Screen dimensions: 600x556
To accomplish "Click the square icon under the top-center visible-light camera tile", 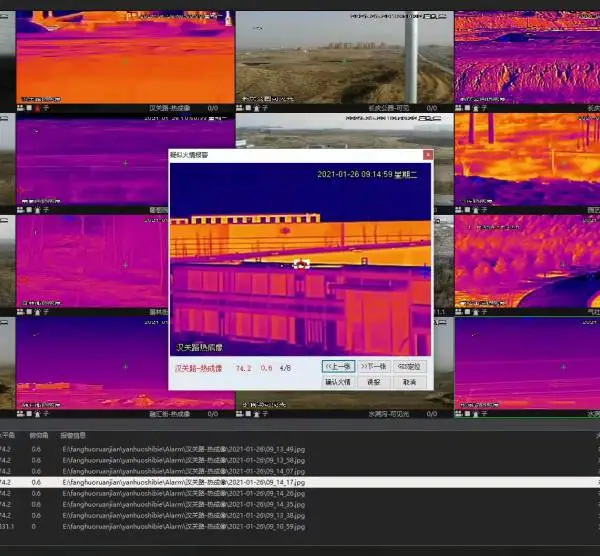I will click(248, 108).
